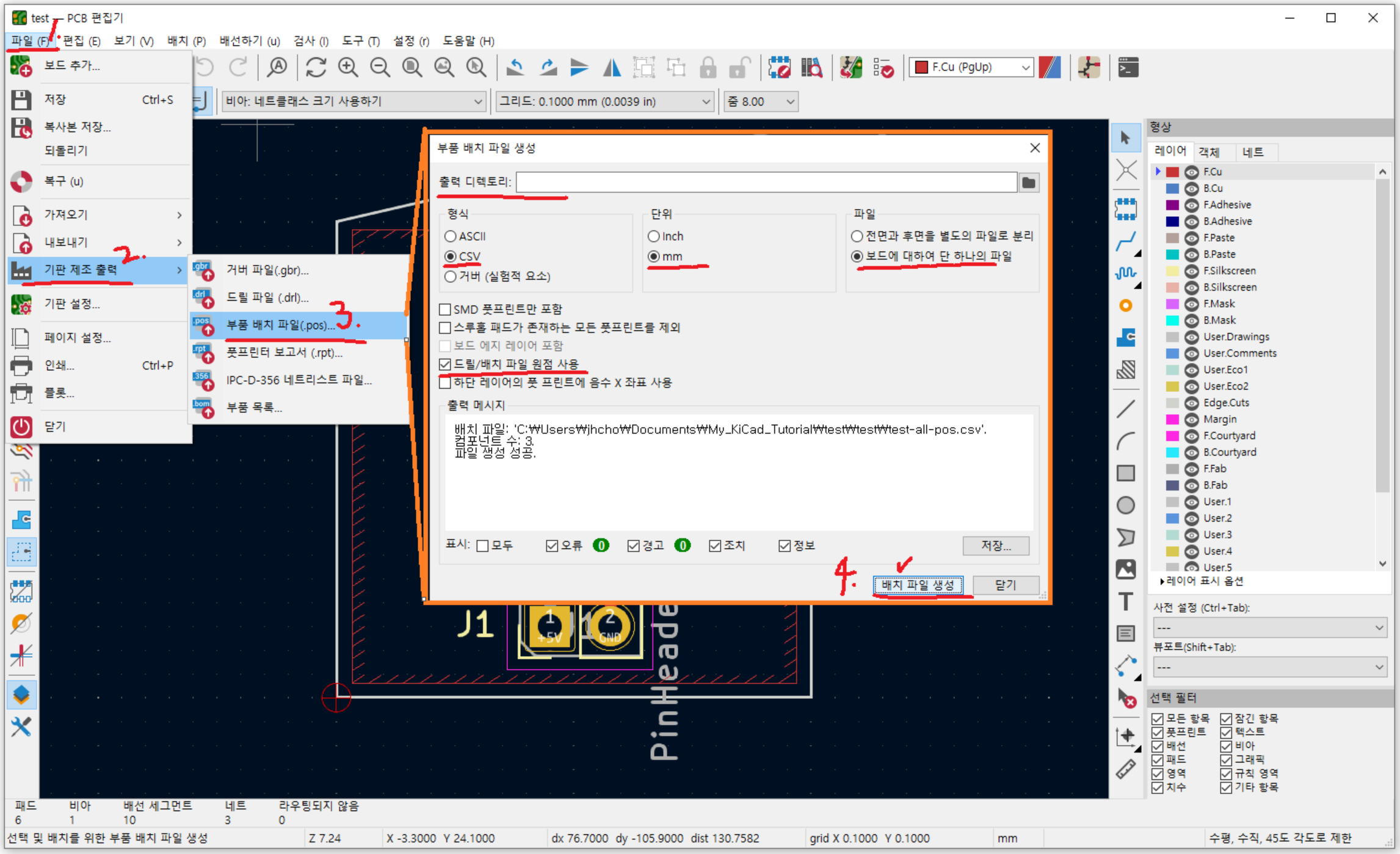Select the draw rectangle tool
1400x854 pixels.
[1125, 473]
